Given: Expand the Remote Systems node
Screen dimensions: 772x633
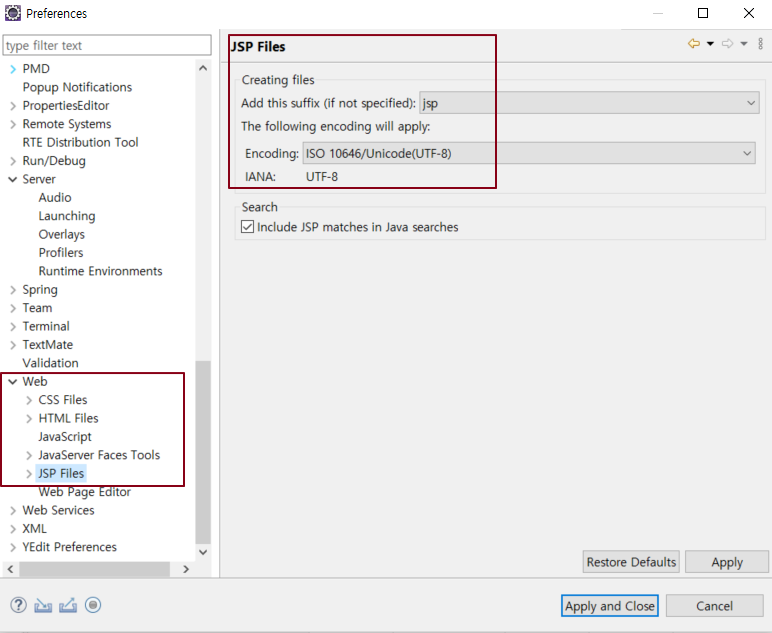Looking at the screenshot, I should pyautogui.click(x=13, y=124).
